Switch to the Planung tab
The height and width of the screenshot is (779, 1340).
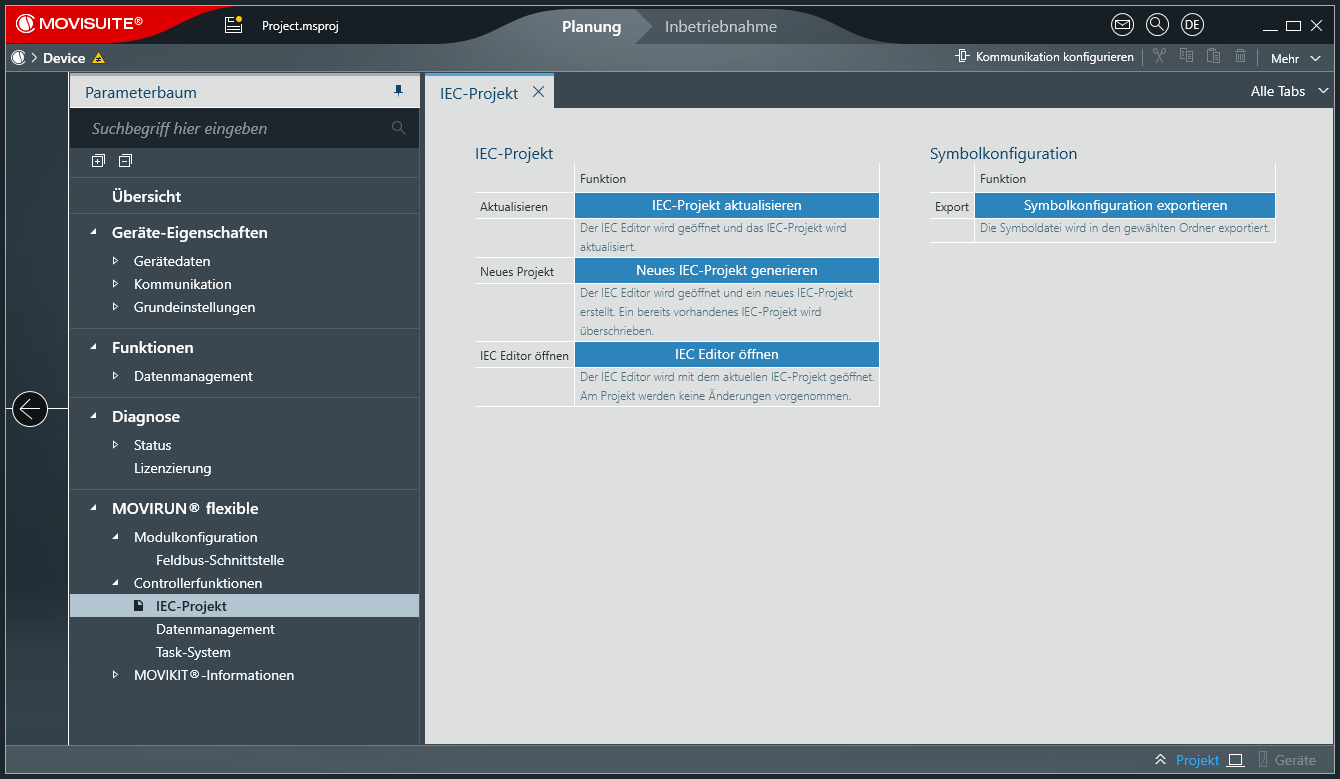(x=591, y=27)
